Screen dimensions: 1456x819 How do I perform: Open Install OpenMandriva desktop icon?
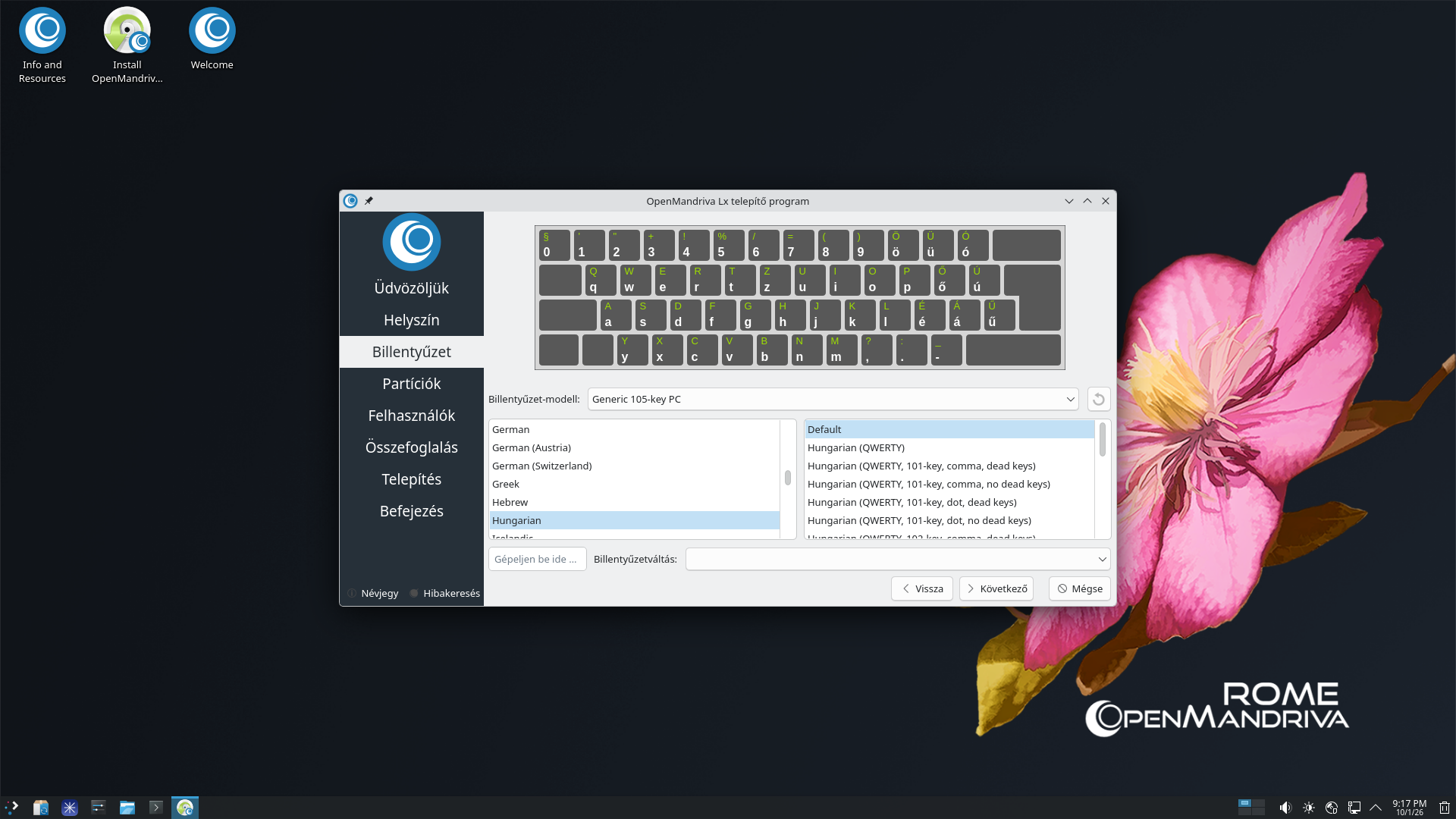tap(127, 45)
